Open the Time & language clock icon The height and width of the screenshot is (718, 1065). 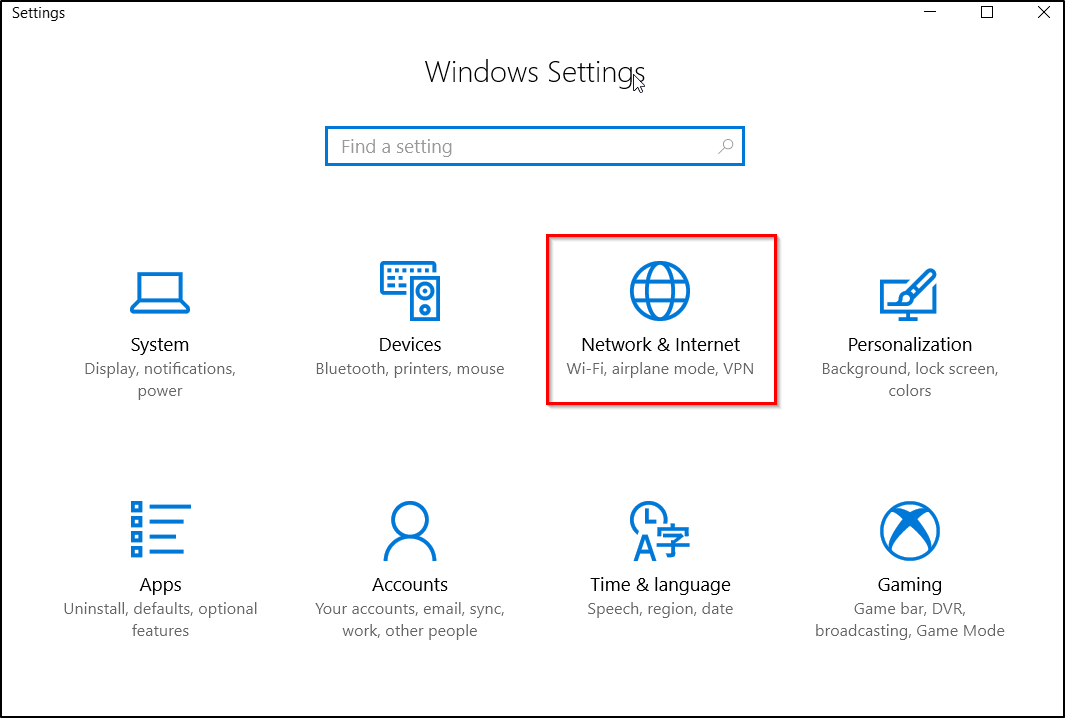click(x=660, y=531)
